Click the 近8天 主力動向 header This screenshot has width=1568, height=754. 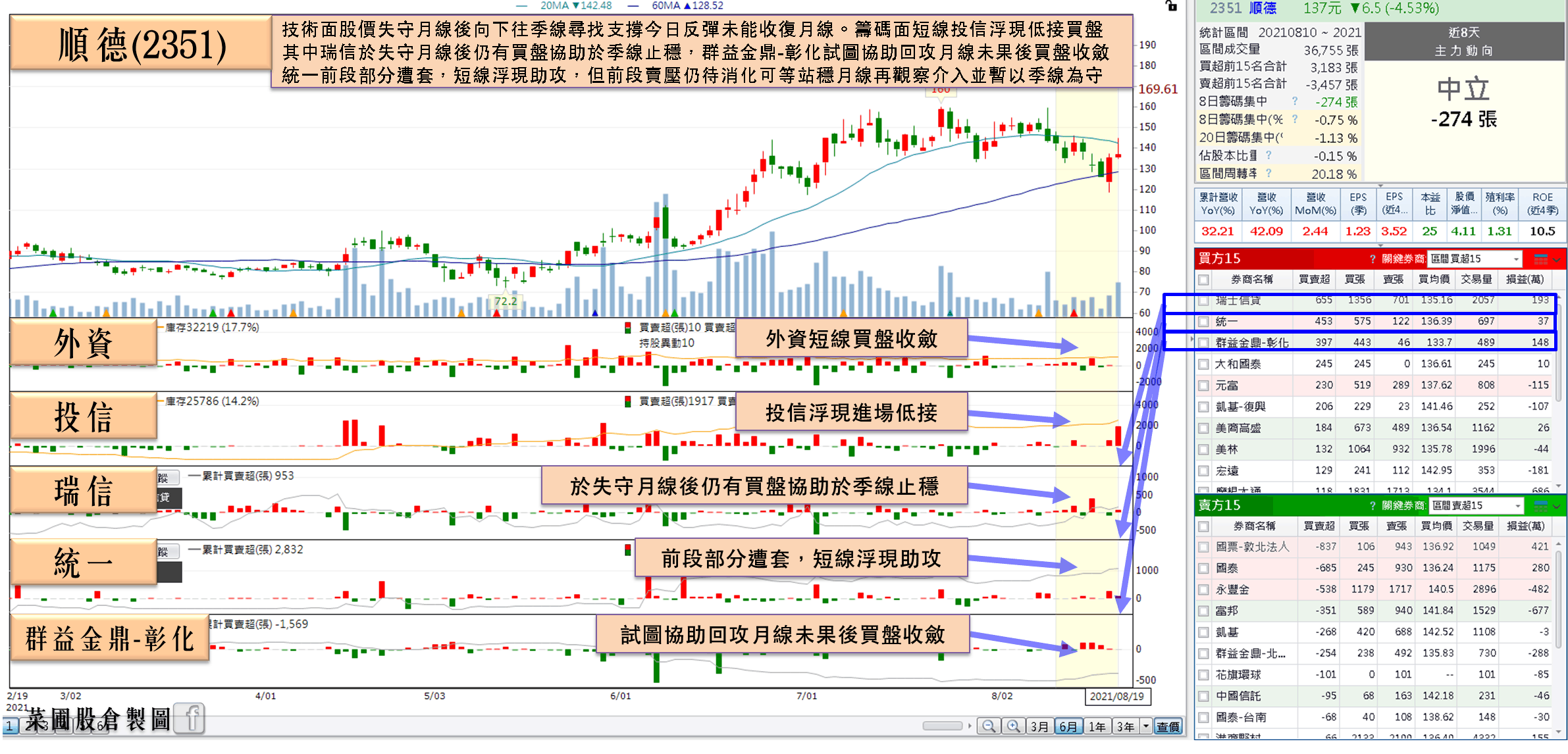click(x=1463, y=41)
